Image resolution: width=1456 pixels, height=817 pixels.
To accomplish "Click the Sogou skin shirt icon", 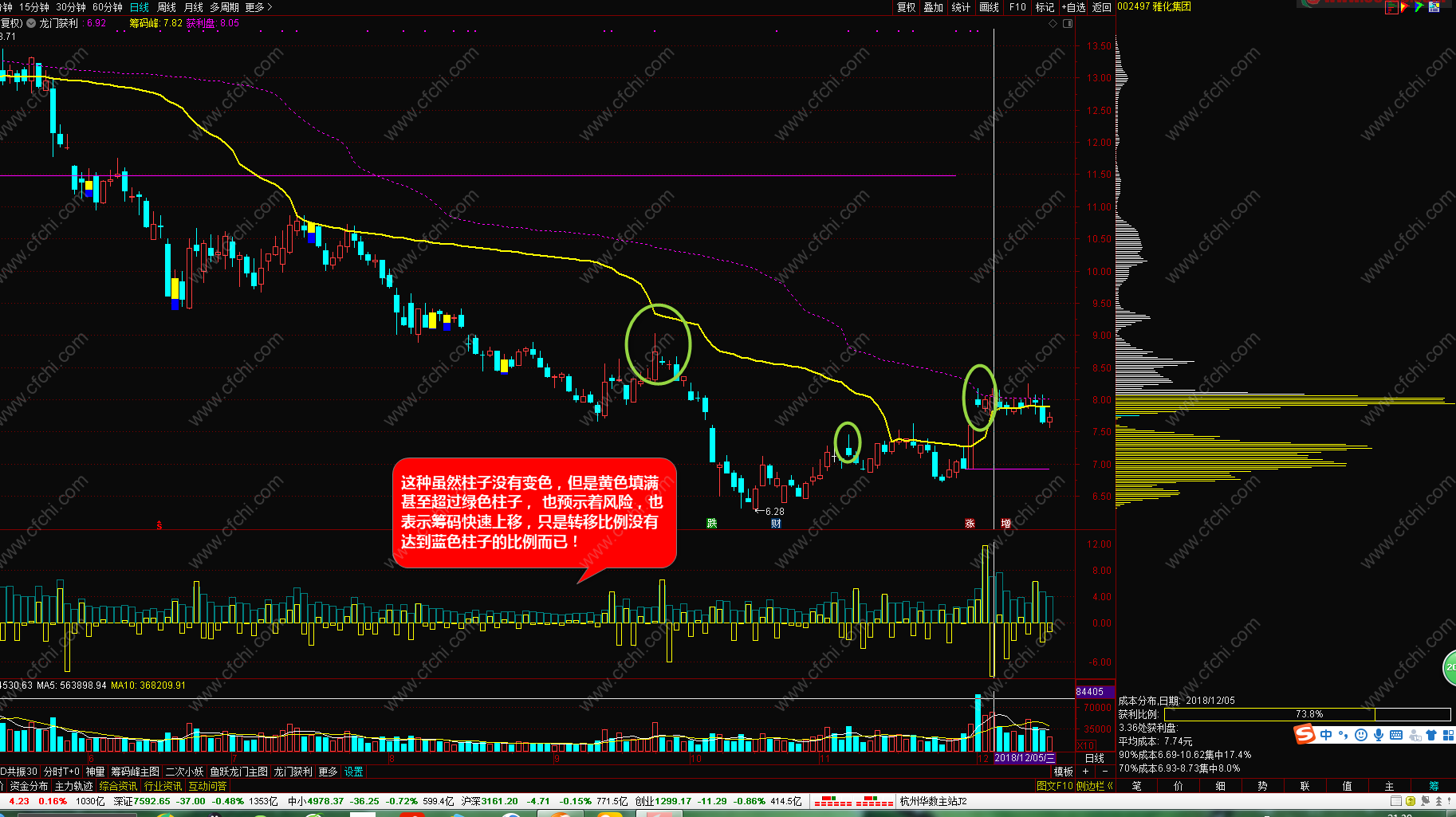I will 1431,735.
